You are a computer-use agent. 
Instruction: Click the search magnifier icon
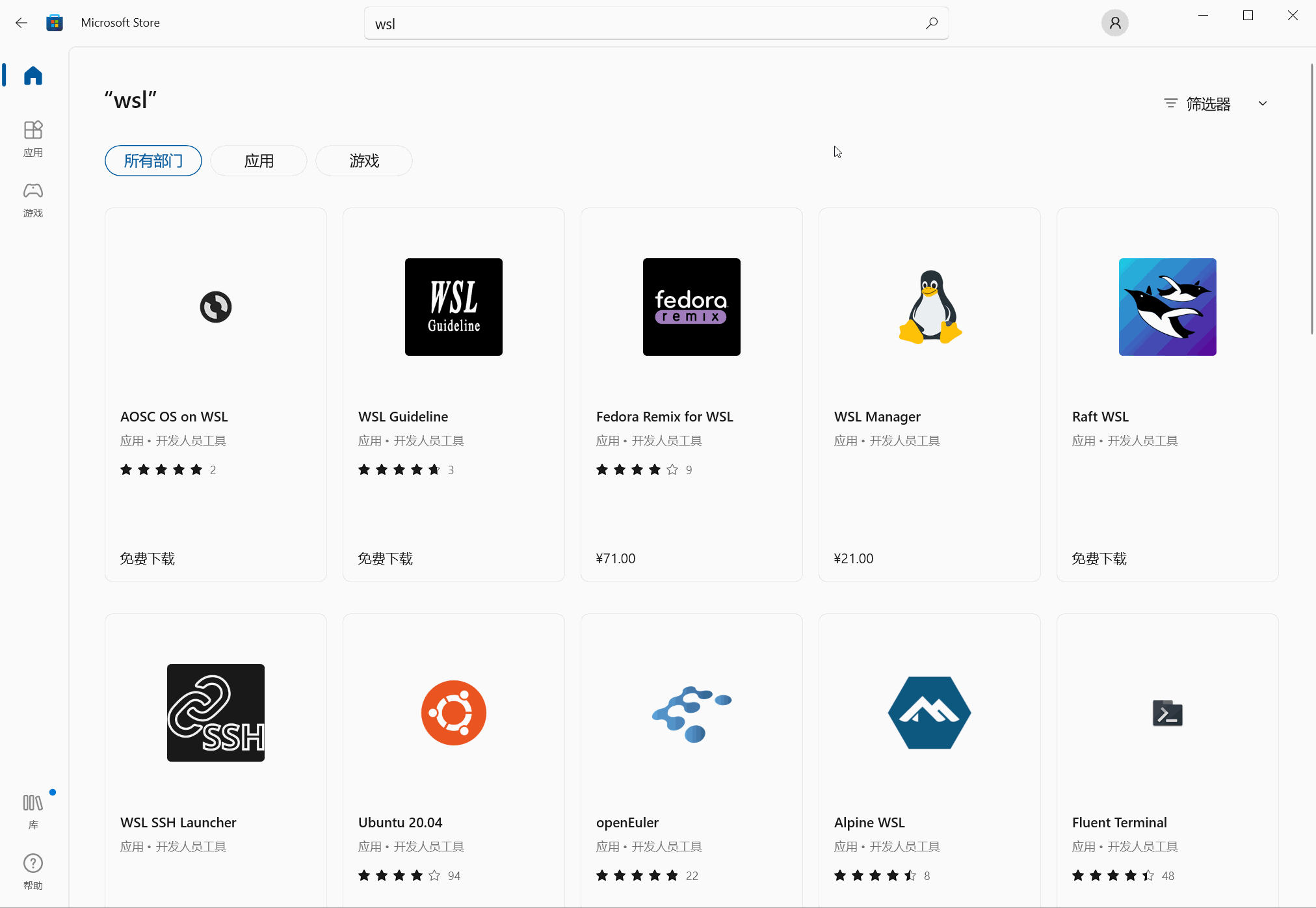(931, 23)
